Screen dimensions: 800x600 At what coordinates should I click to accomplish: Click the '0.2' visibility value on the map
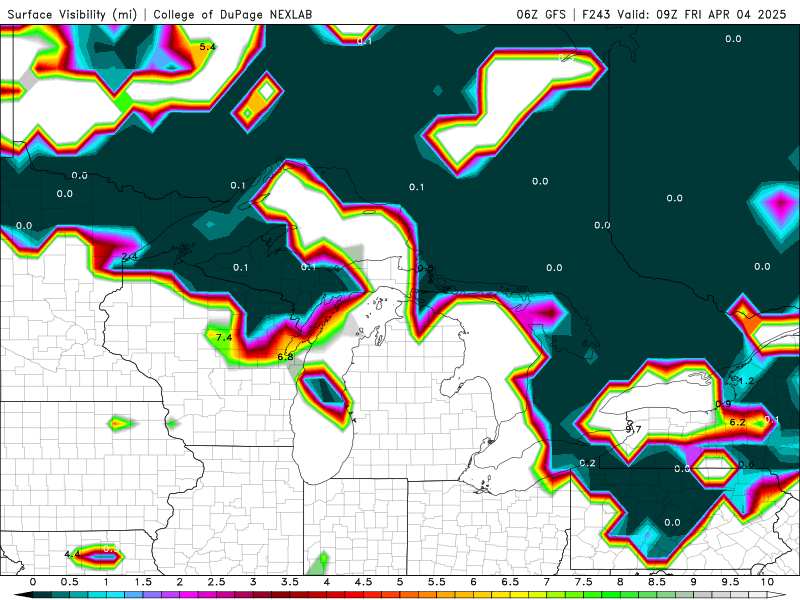coord(587,463)
